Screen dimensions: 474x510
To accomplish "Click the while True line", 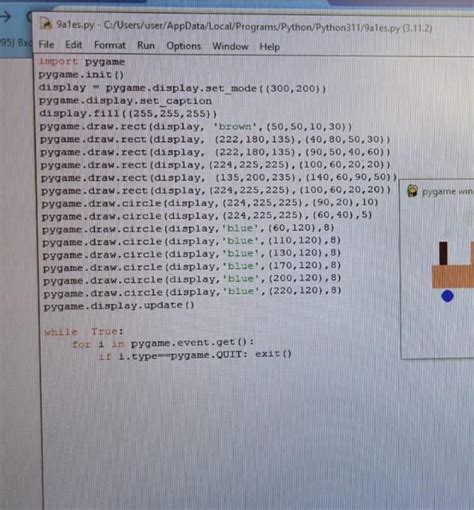I will pos(84,332).
